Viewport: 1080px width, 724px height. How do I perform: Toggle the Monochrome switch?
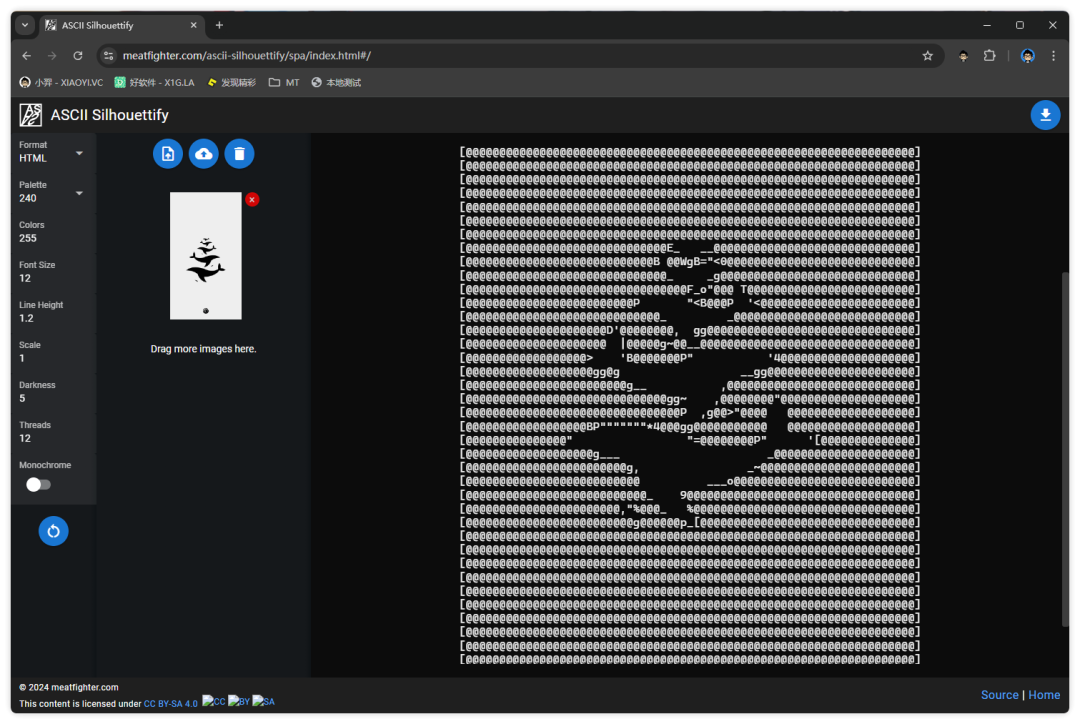point(38,484)
